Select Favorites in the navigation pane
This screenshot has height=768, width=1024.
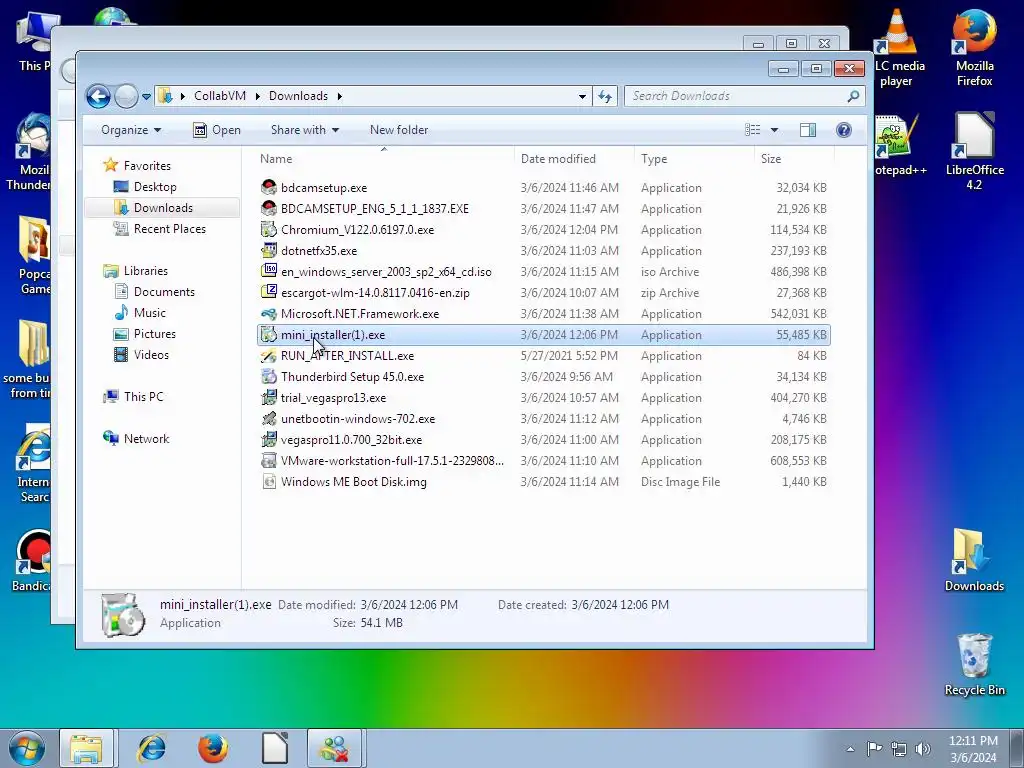147,166
